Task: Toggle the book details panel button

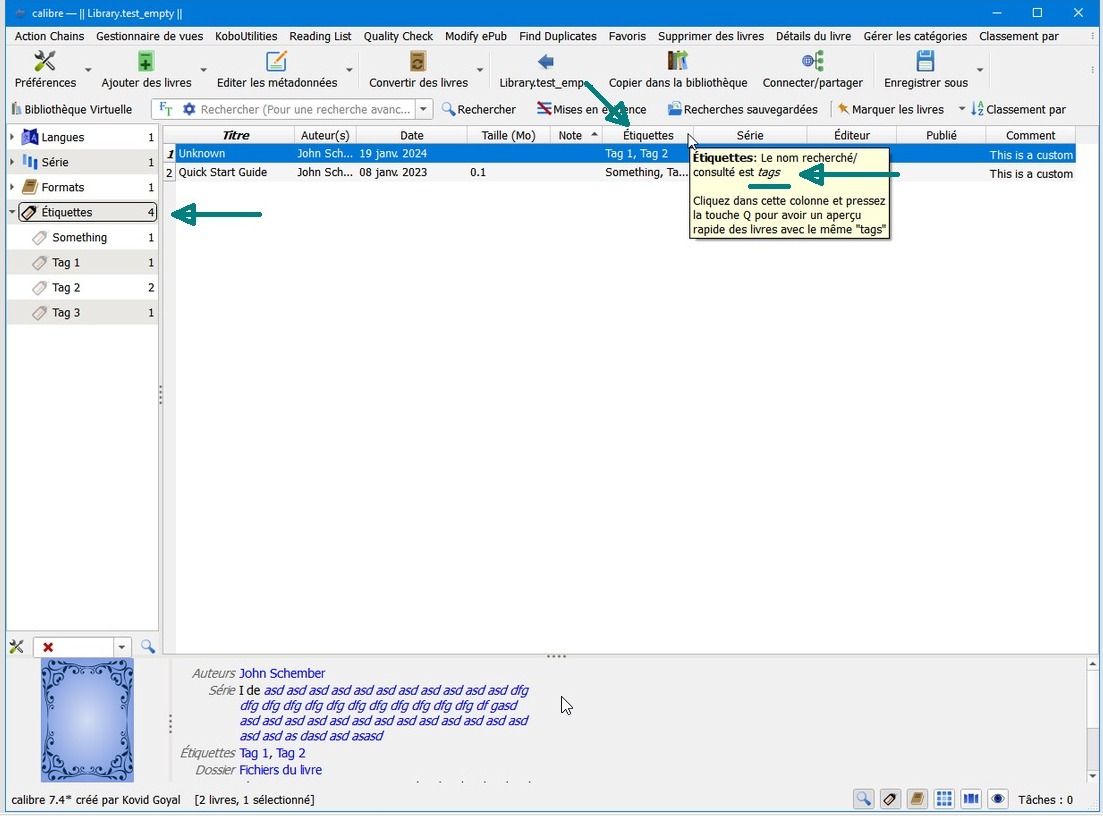Action: pyautogui.click(x=917, y=799)
